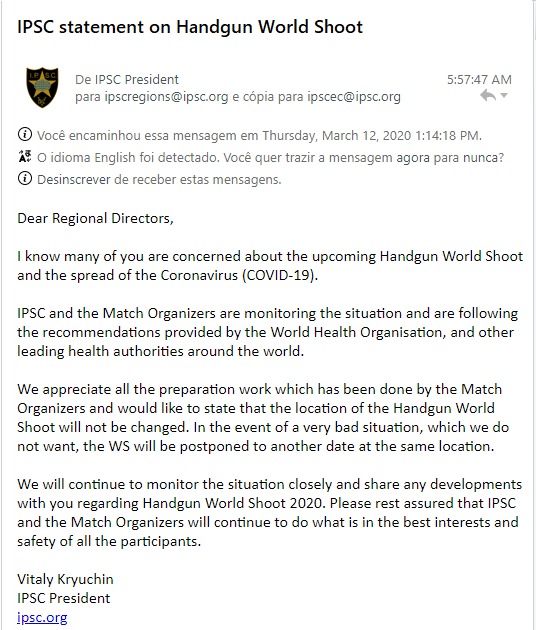Click the paragraph mentioning World Health Organisation

268,332
